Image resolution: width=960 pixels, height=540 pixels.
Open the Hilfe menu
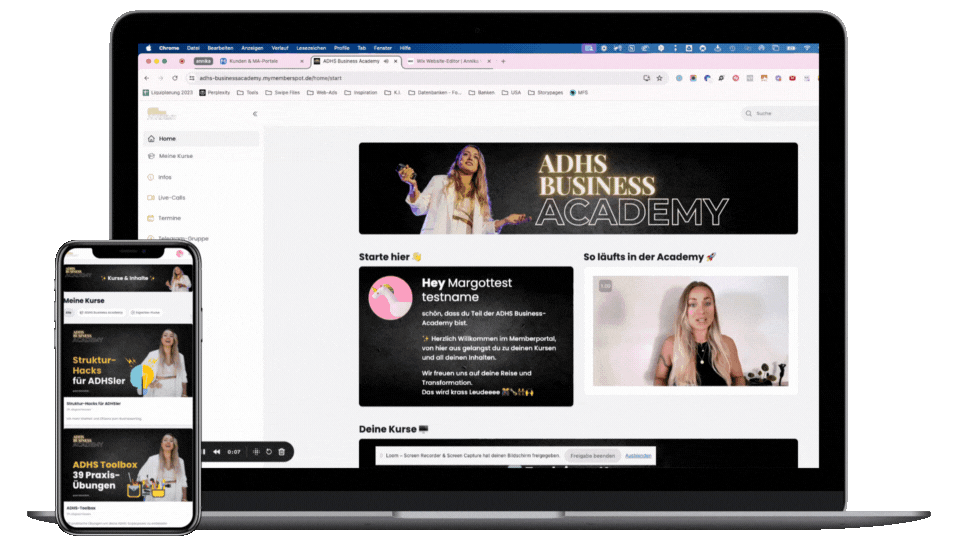point(405,48)
